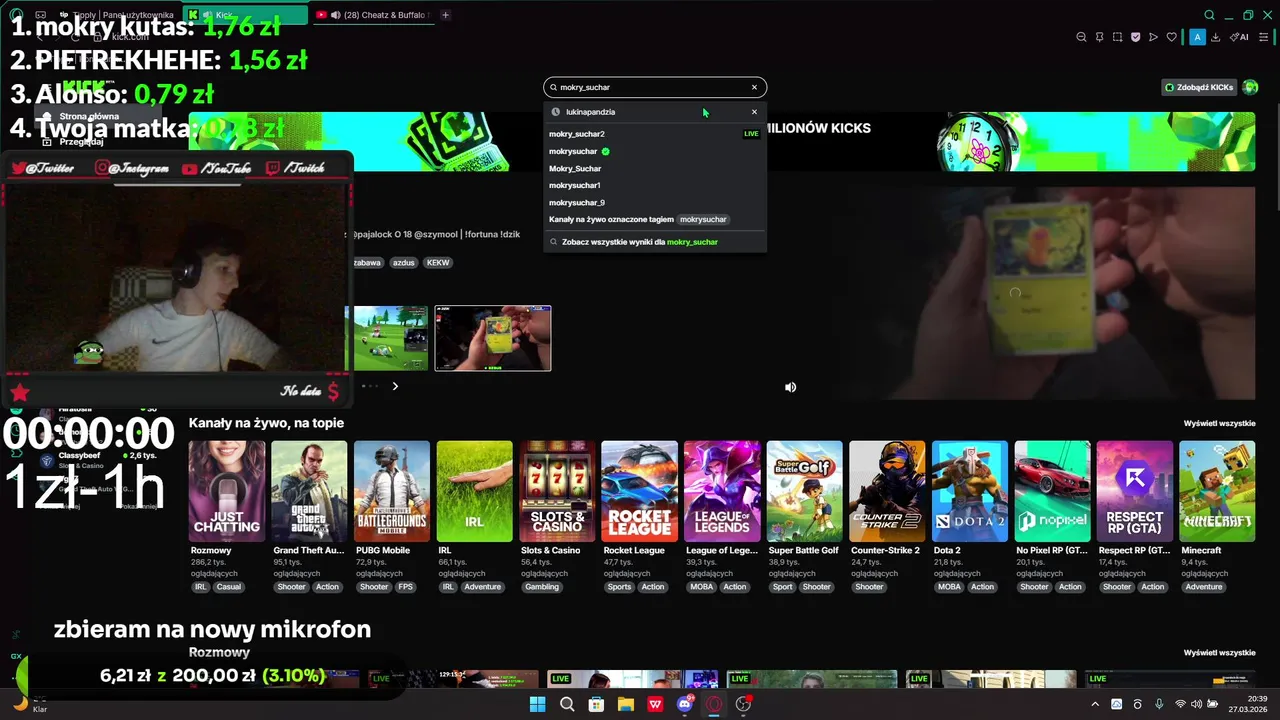Open the Rocket League category
This screenshot has width=1280, height=720.
pos(640,491)
